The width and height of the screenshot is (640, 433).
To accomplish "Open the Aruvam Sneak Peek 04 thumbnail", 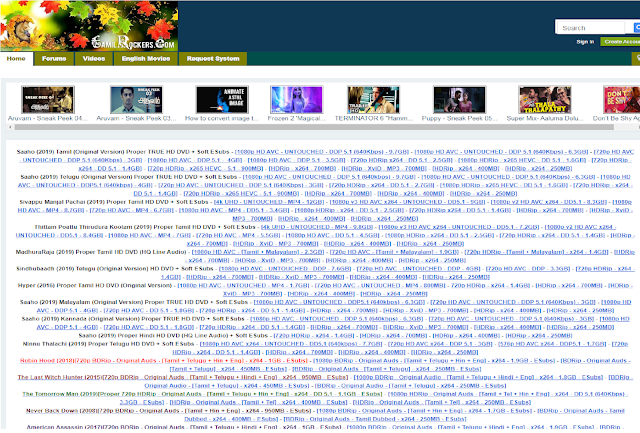I will 48,100.
